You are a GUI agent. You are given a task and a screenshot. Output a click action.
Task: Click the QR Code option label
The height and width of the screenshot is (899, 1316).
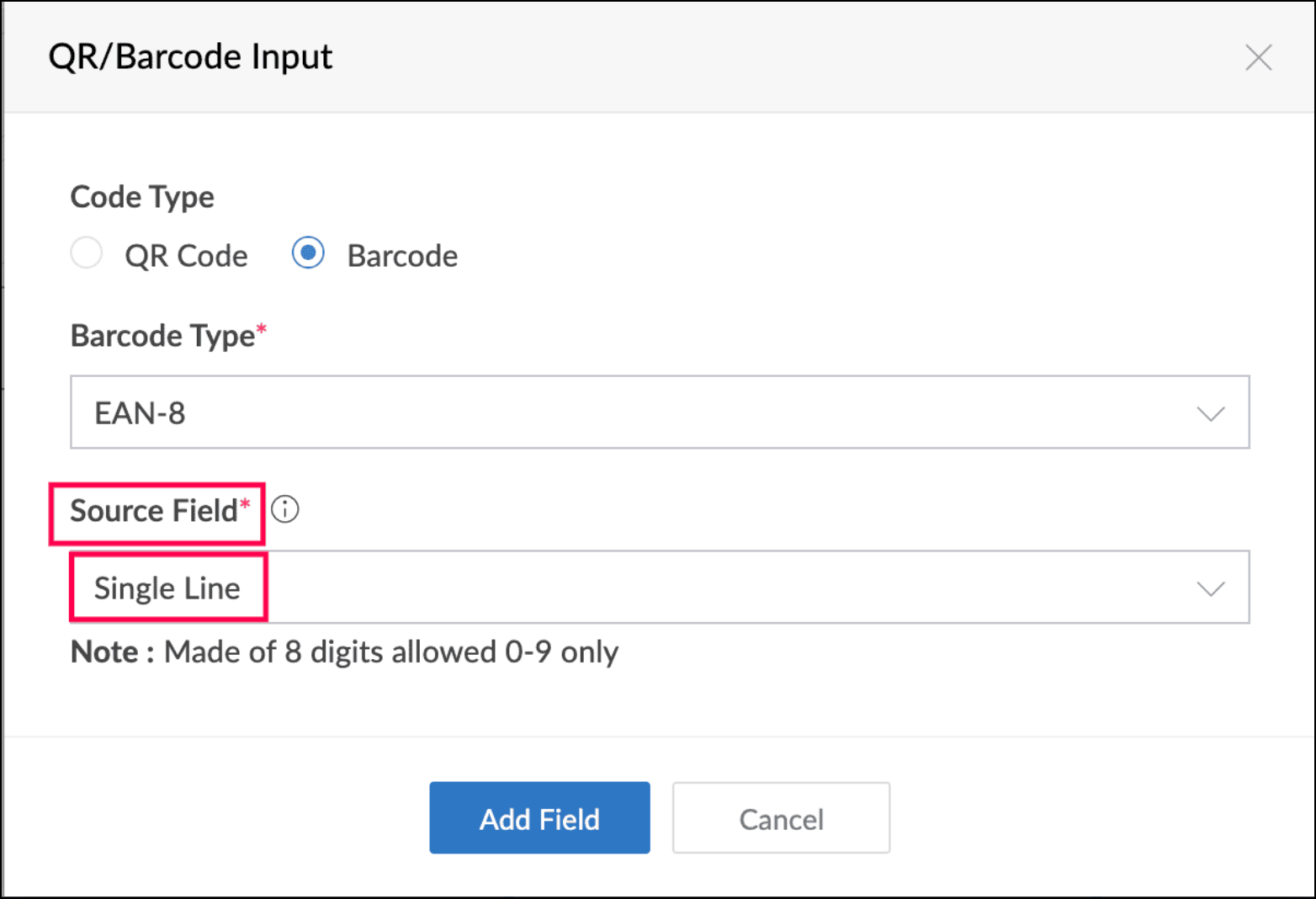click(x=186, y=256)
